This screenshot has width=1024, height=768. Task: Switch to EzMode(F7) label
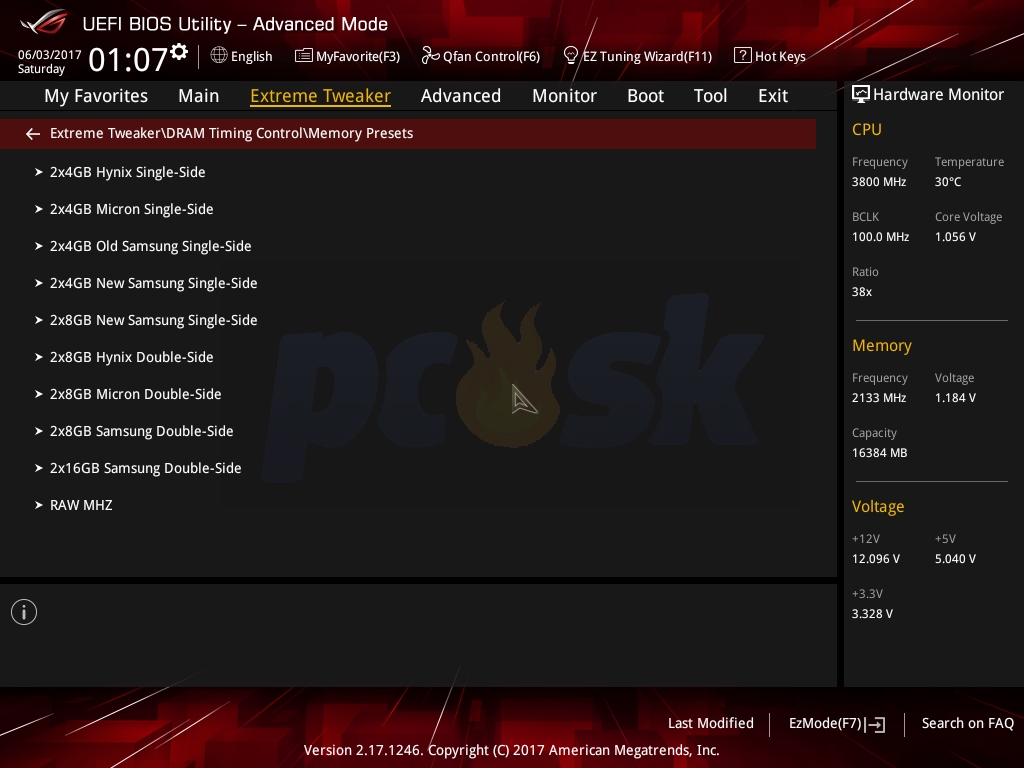click(825, 724)
